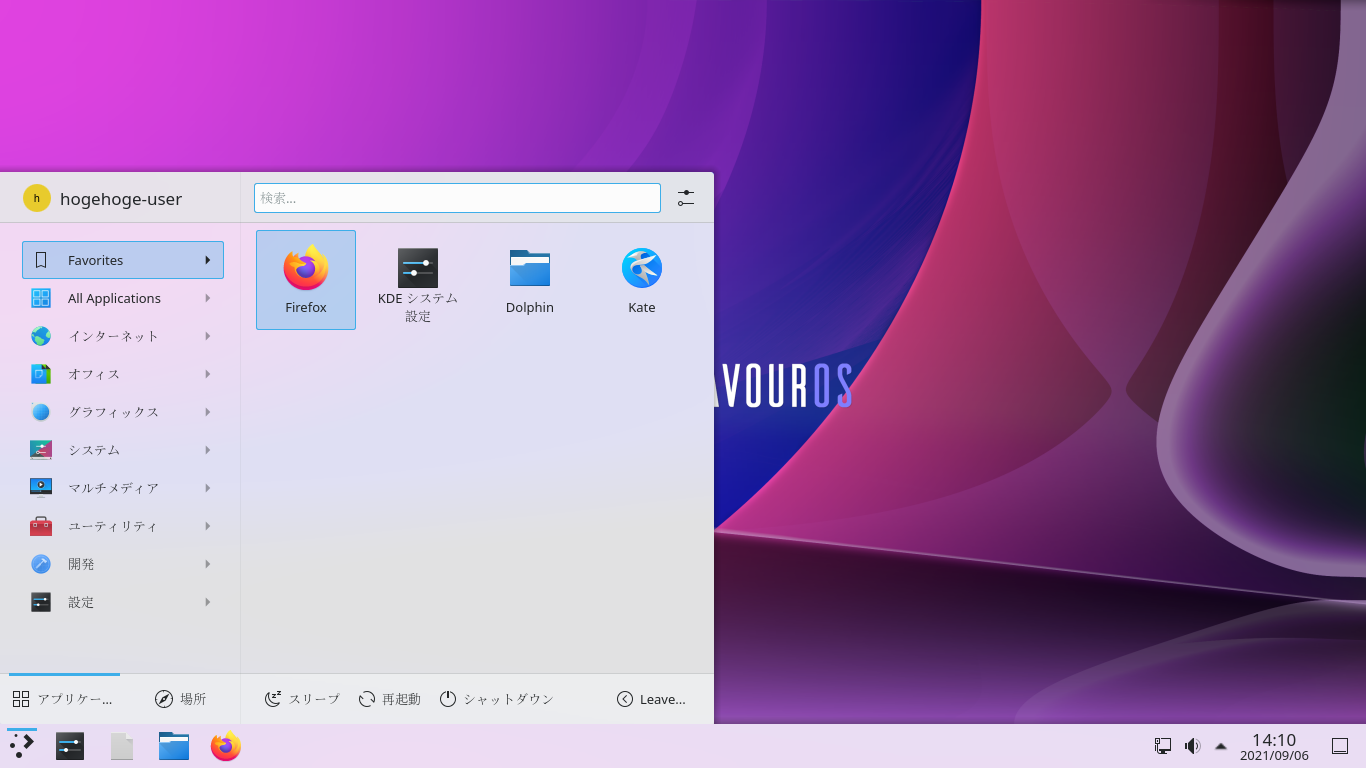The image size is (1366, 768).
Task: Expand the 設定 submenu arrow
Action: [208, 602]
